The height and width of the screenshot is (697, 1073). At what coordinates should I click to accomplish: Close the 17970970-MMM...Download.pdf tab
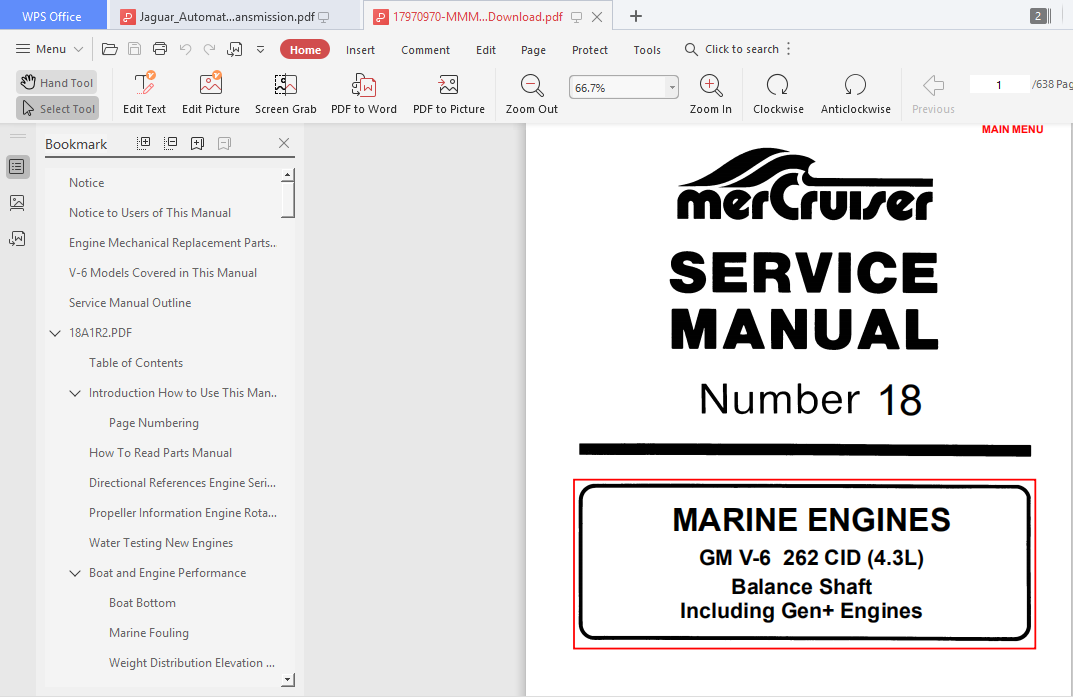pos(597,17)
